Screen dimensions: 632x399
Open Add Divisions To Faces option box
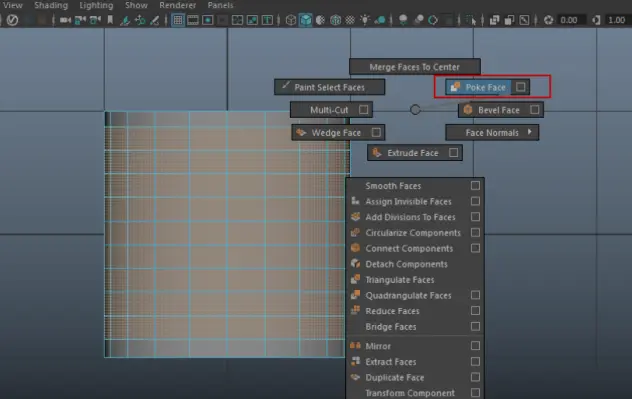pyautogui.click(x=475, y=217)
